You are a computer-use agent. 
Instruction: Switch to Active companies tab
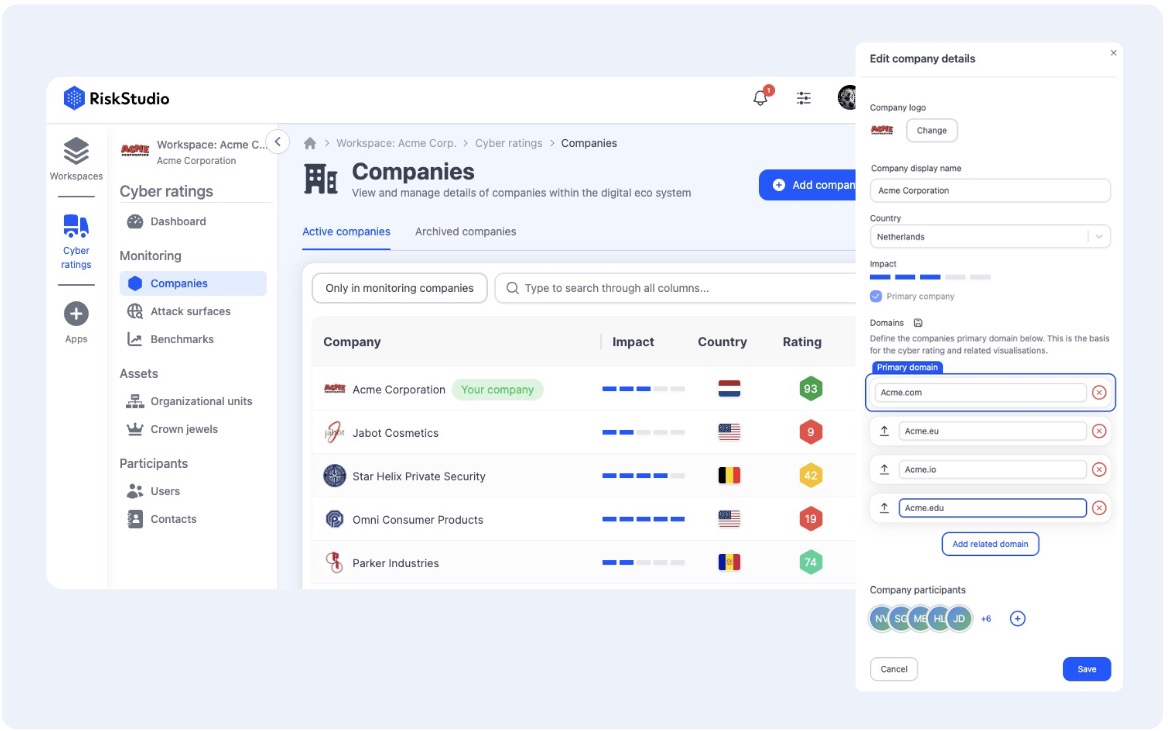[x=346, y=232]
